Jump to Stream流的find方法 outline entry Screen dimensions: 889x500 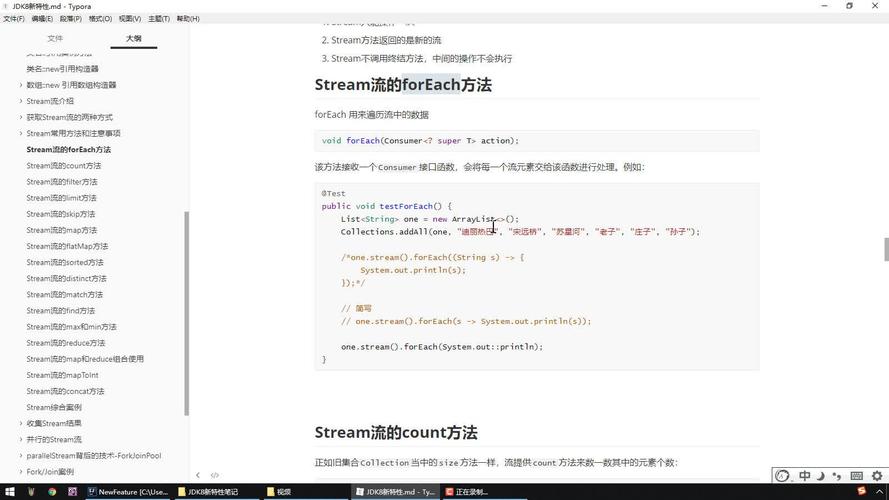[x=61, y=311]
